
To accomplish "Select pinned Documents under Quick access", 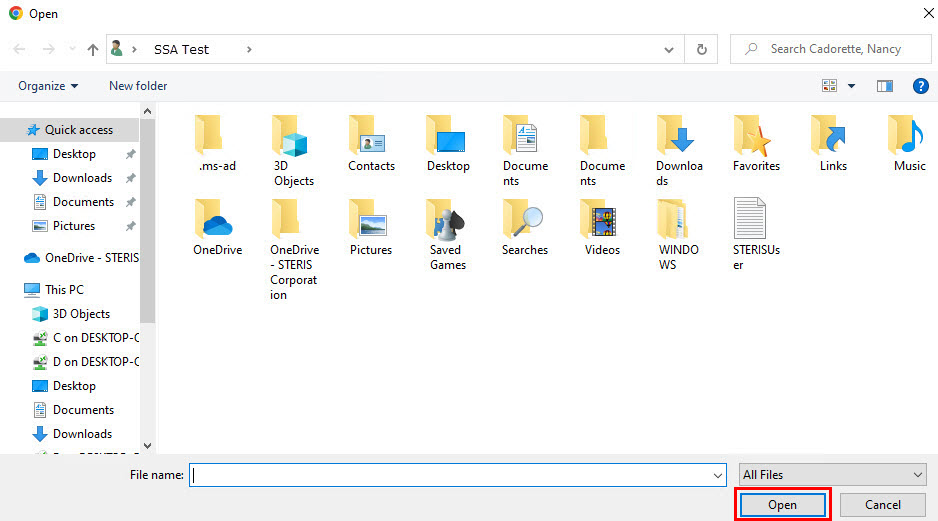I will 83,202.
